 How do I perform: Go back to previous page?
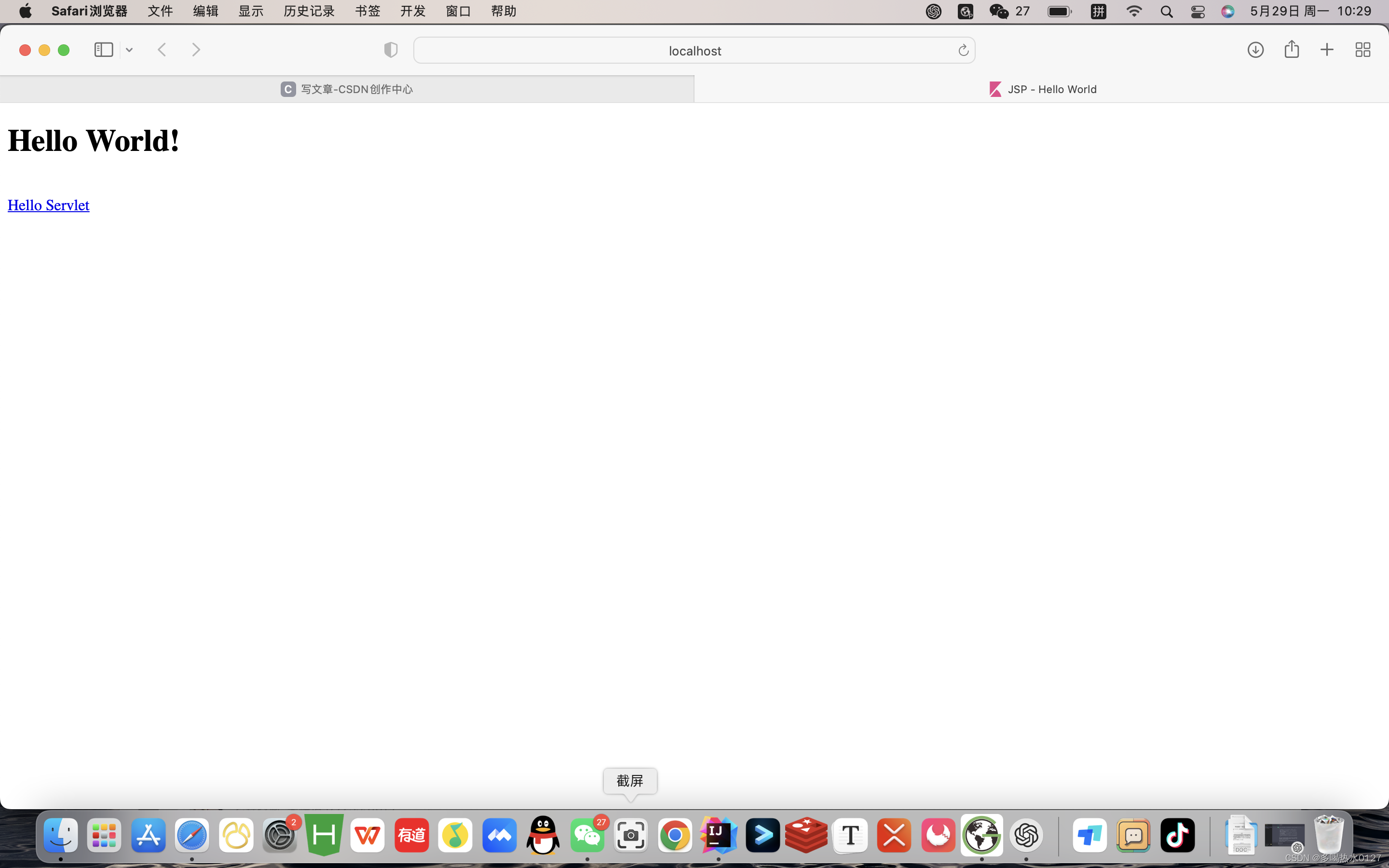(163, 50)
